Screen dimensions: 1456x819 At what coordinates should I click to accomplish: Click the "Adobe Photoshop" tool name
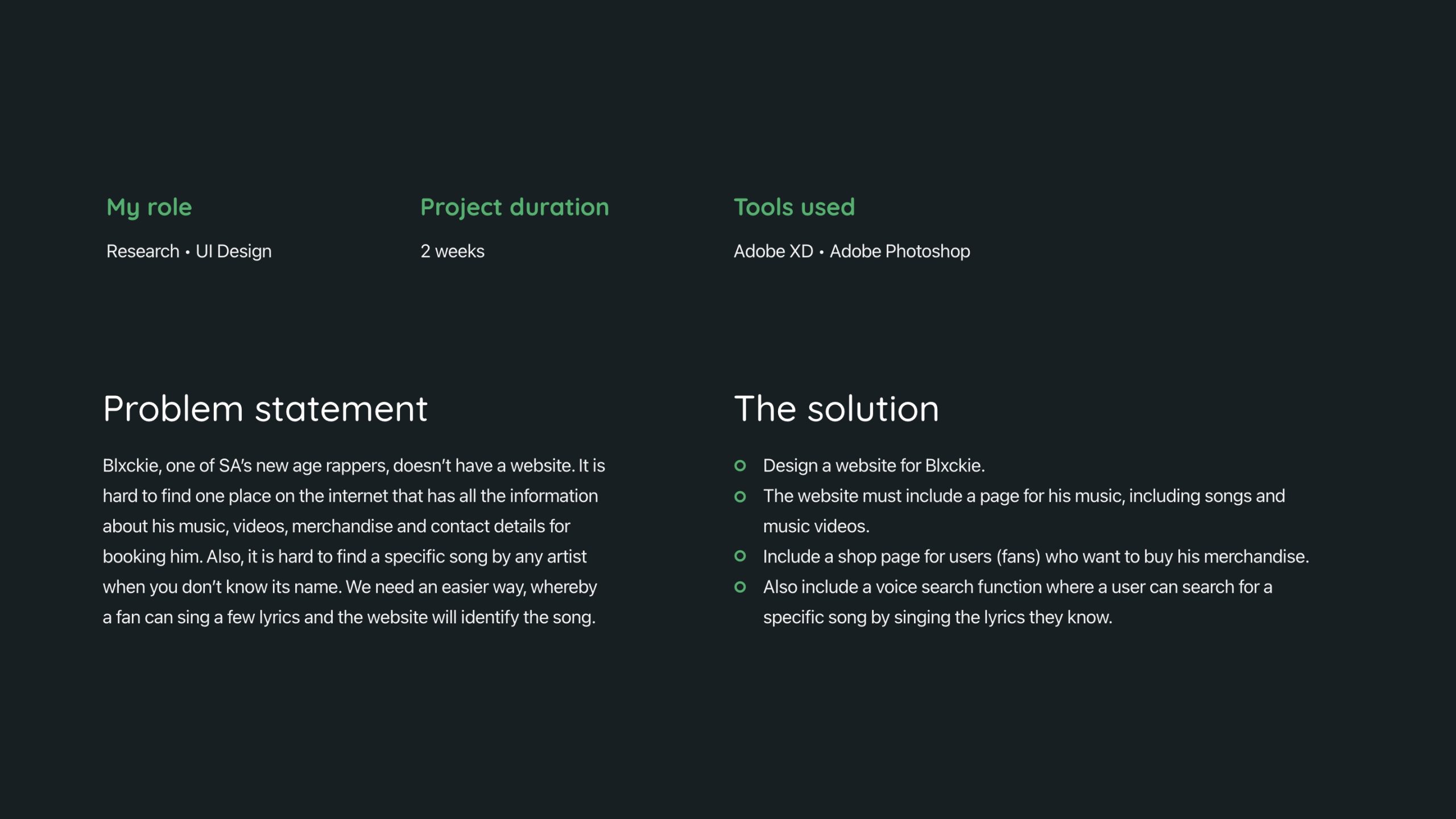[x=900, y=251]
